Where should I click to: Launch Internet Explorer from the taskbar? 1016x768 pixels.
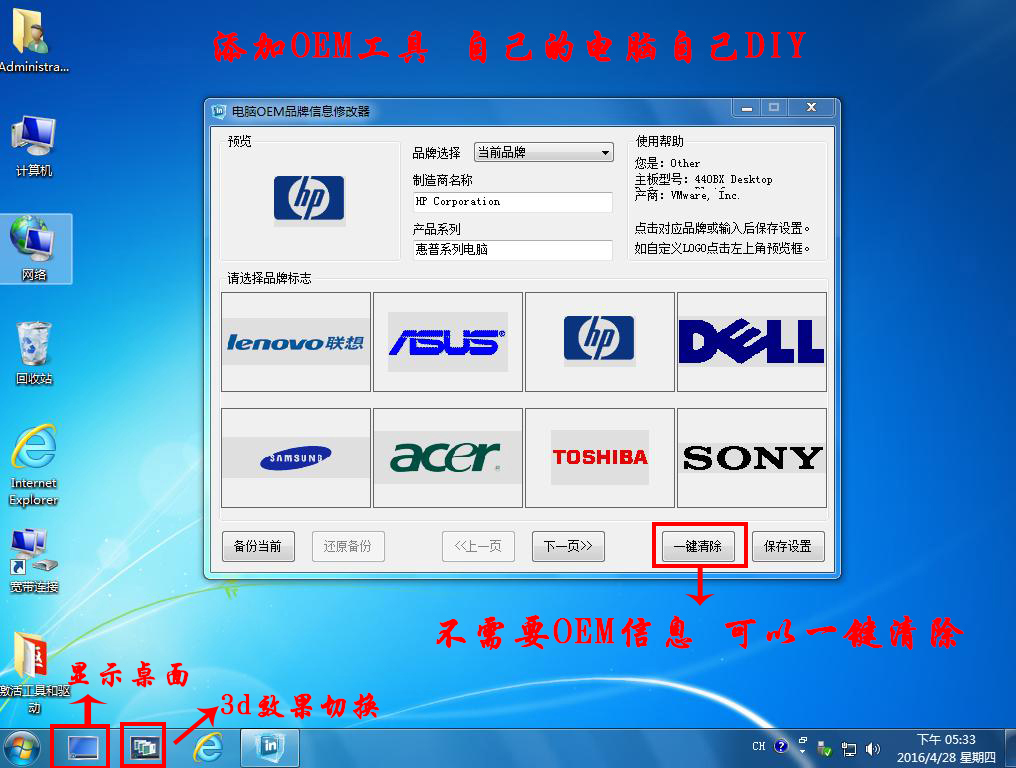(x=209, y=748)
